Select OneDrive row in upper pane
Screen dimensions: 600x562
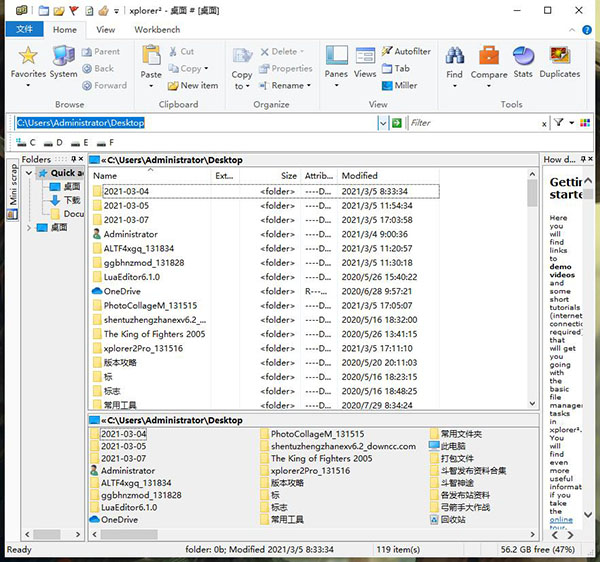click(266, 292)
